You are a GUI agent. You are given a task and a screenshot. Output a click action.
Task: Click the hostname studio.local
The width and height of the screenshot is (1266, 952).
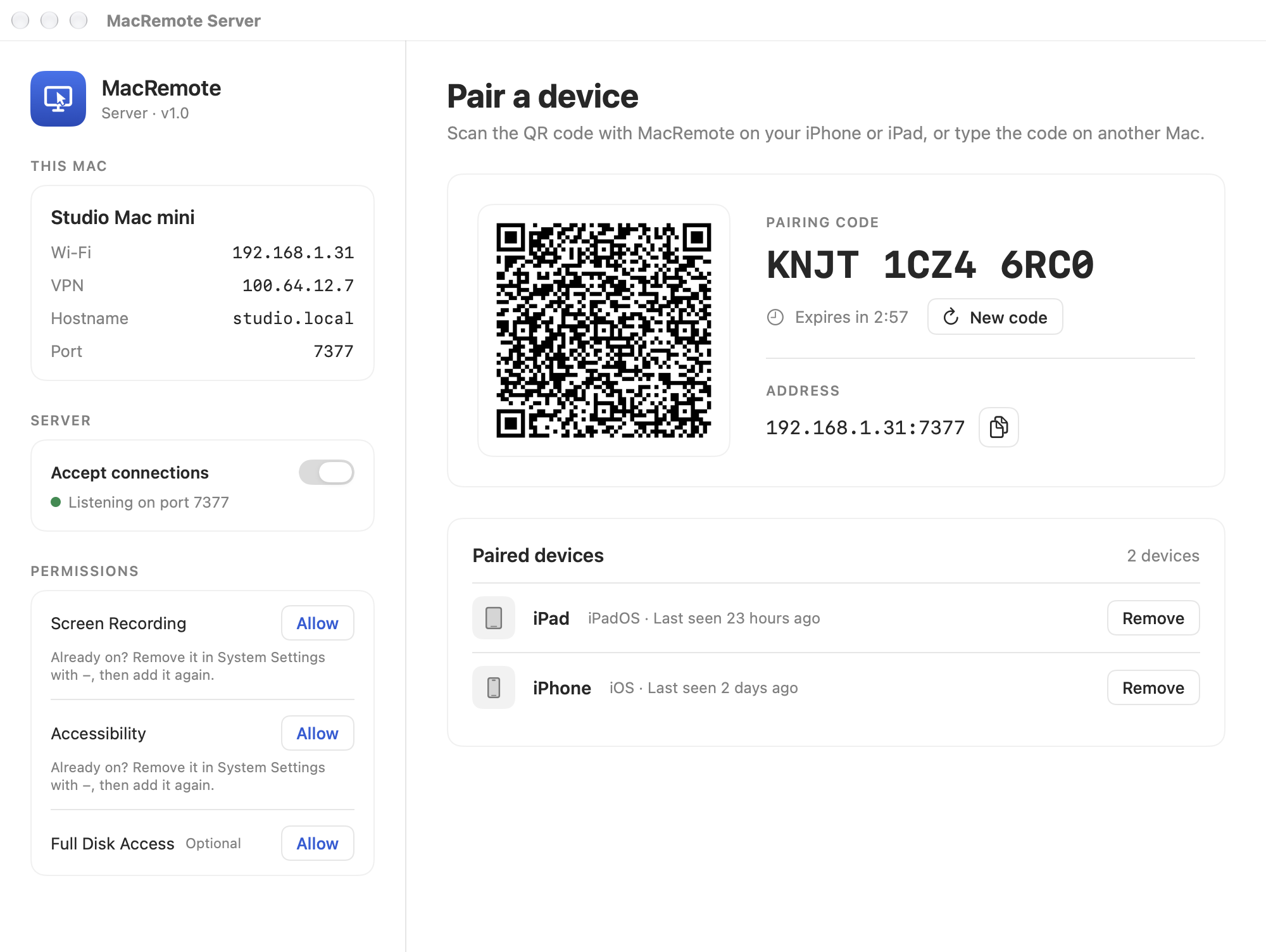pyautogui.click(x=293, y=318)
